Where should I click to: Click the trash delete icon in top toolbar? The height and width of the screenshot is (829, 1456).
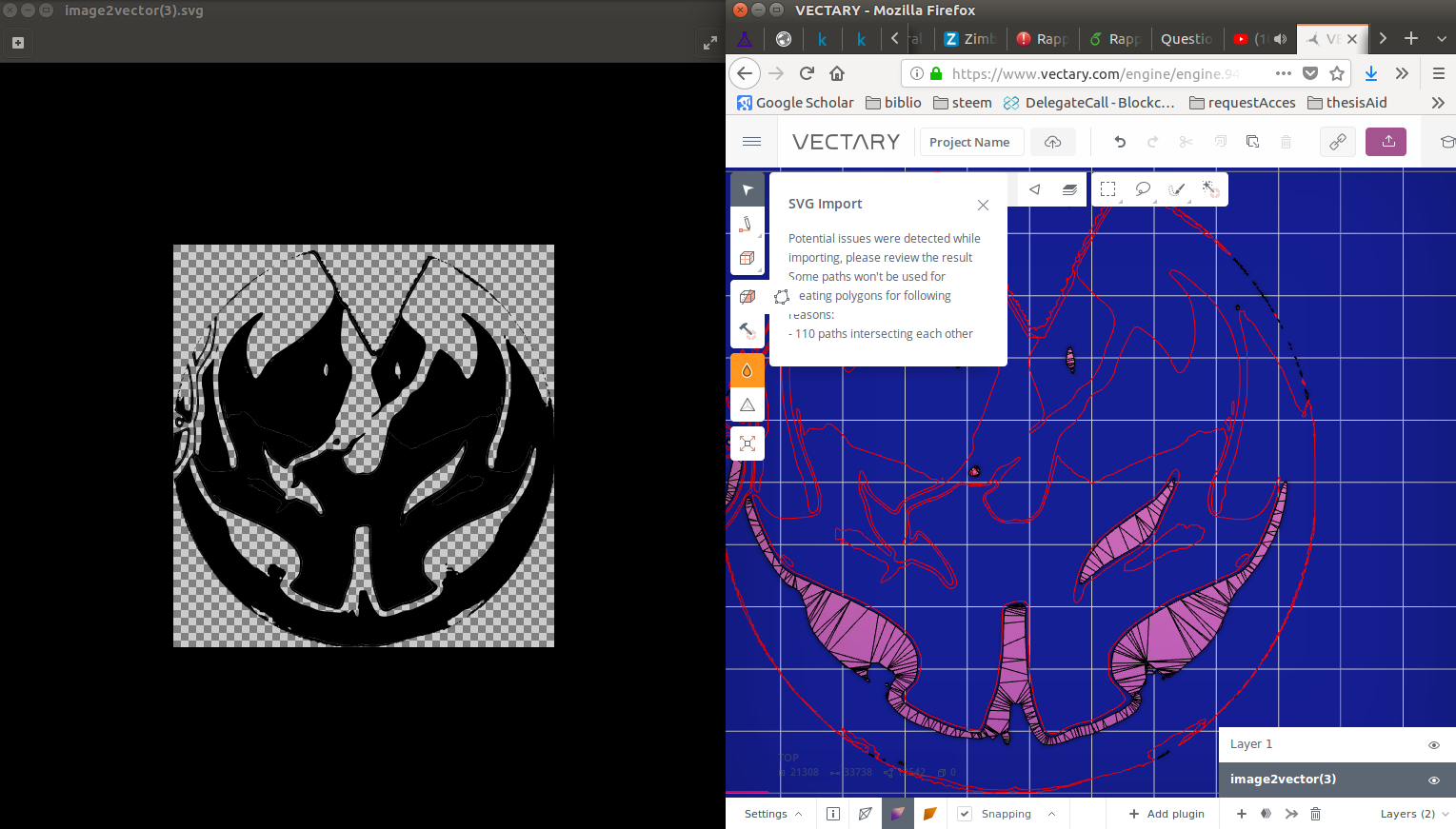(x=1286, y=142)
